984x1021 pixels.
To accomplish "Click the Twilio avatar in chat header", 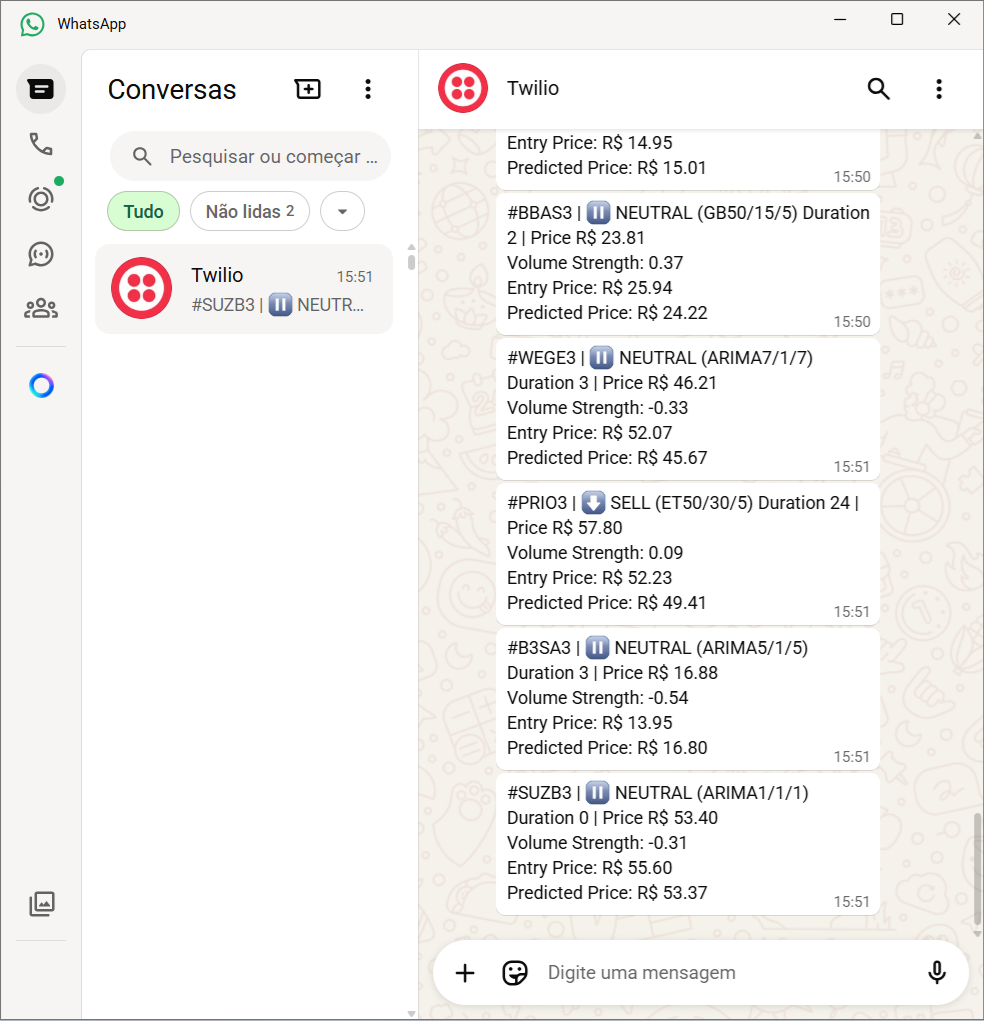I will pyautogui.click(x=462, y=89).
